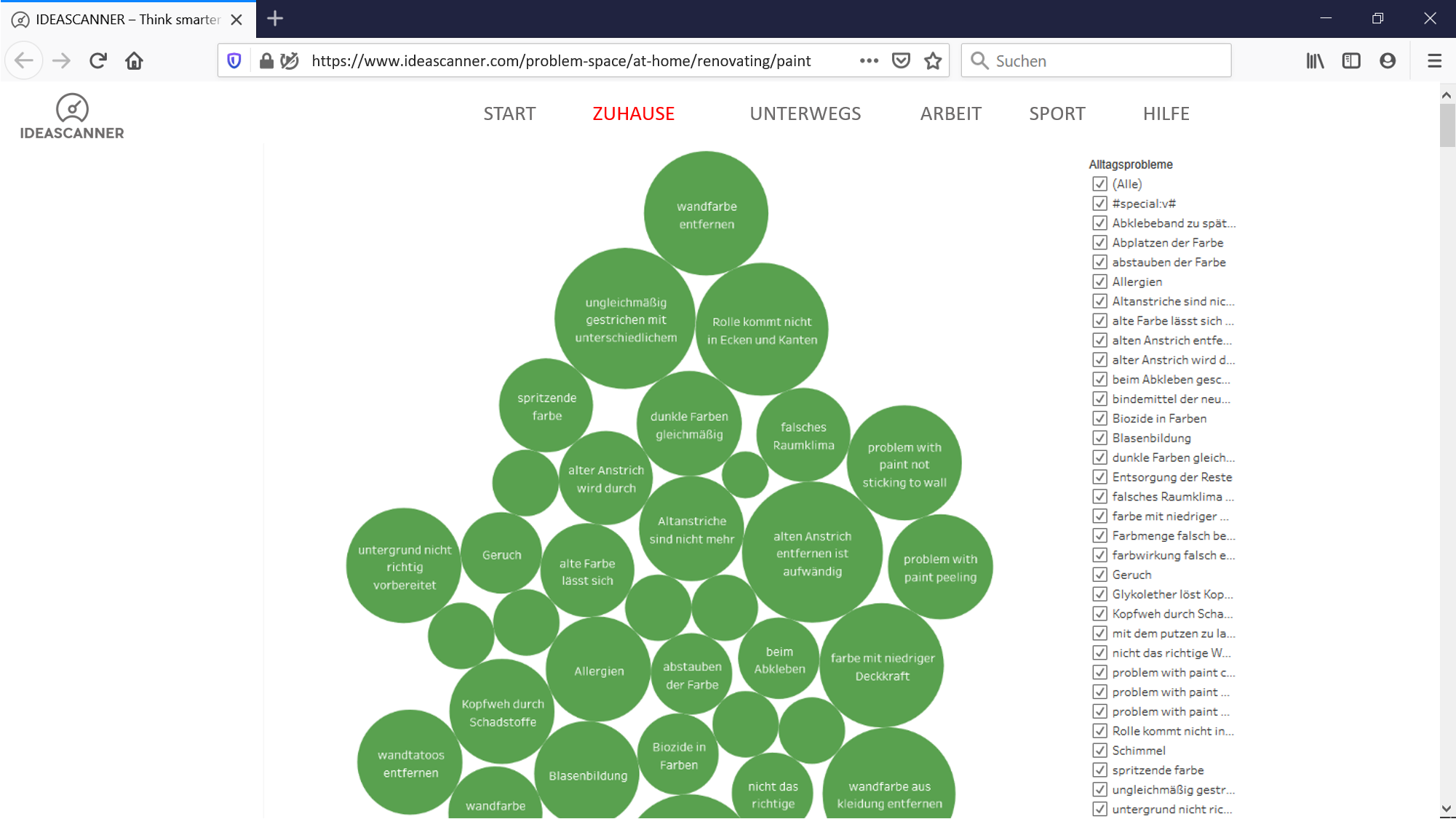This screenshot has height=819, width=1456.
Task: Toggle the sidebar view icon
Action: 1351,60
